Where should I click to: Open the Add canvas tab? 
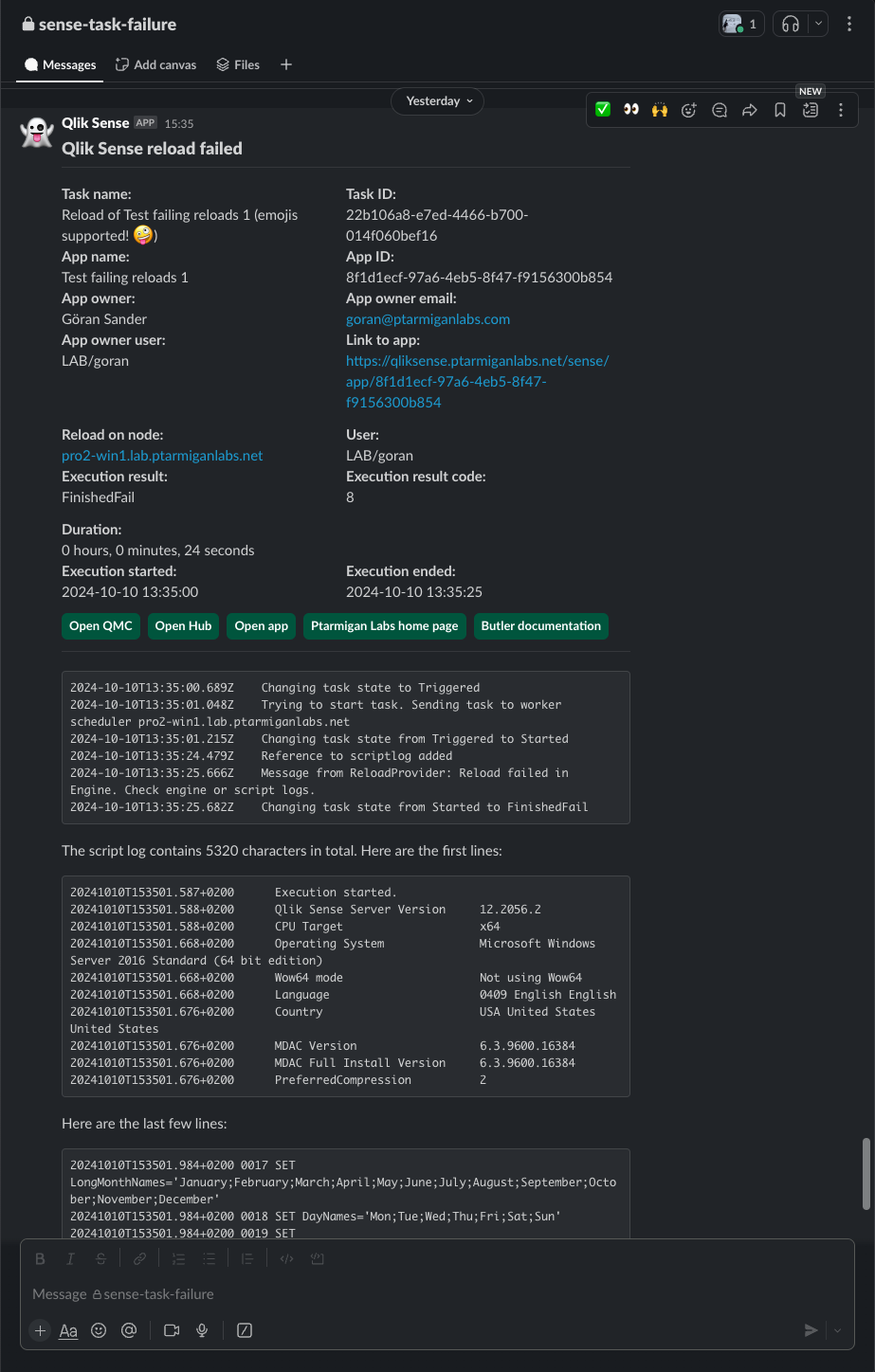pyautogui.click(x=155, y=64)
